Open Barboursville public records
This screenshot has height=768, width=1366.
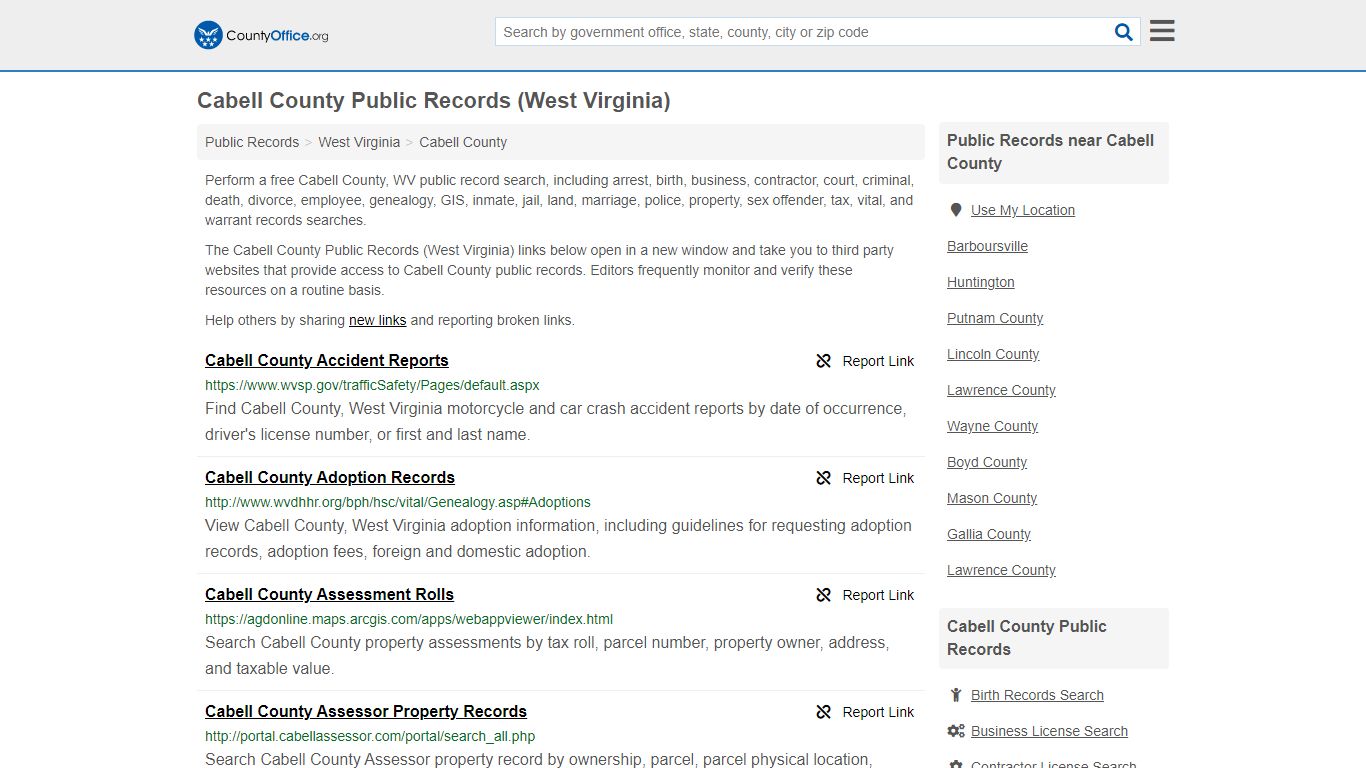(987, 246)
